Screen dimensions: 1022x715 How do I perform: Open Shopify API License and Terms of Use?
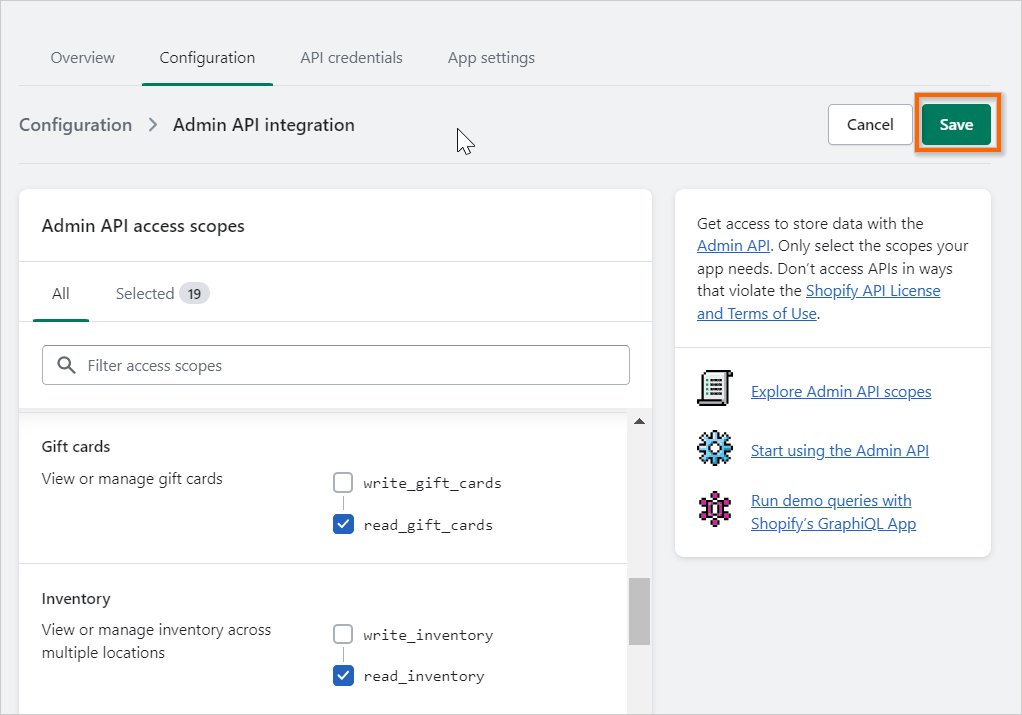pos(819,302)
